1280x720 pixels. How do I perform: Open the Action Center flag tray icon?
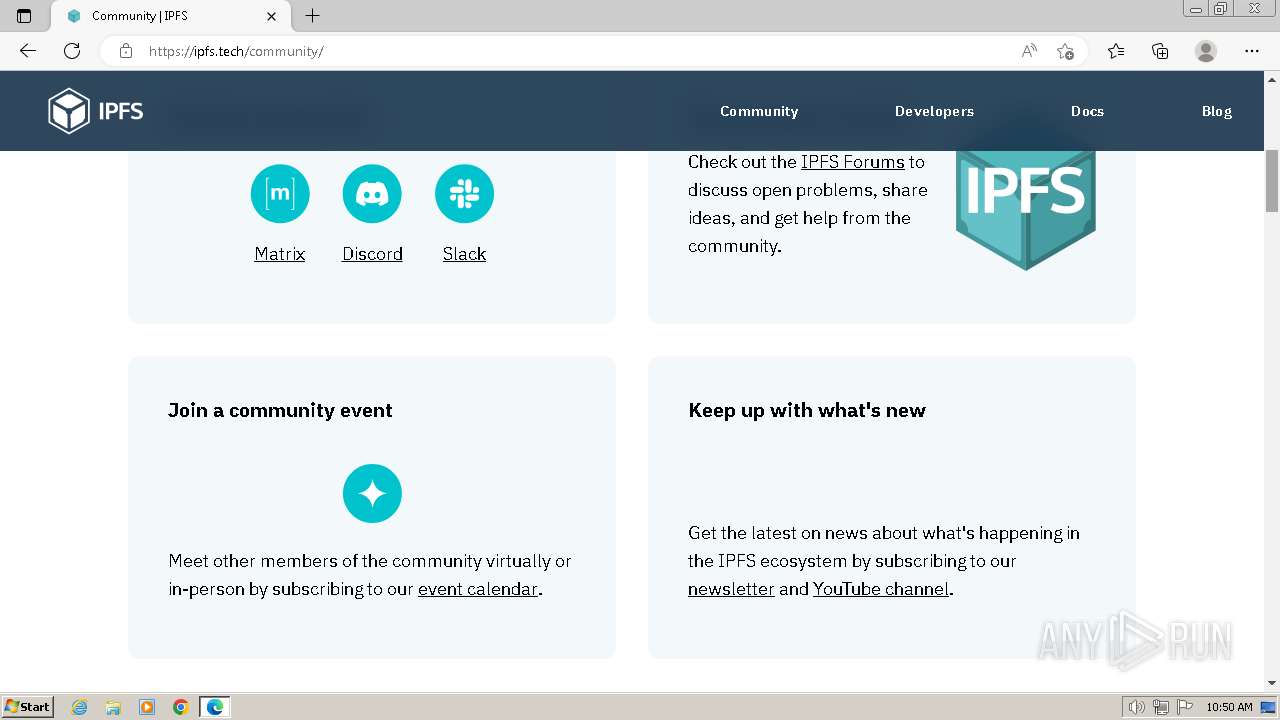[1185, 707]
